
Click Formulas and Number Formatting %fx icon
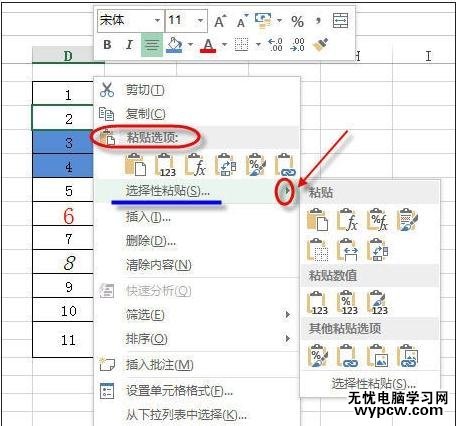377,220
